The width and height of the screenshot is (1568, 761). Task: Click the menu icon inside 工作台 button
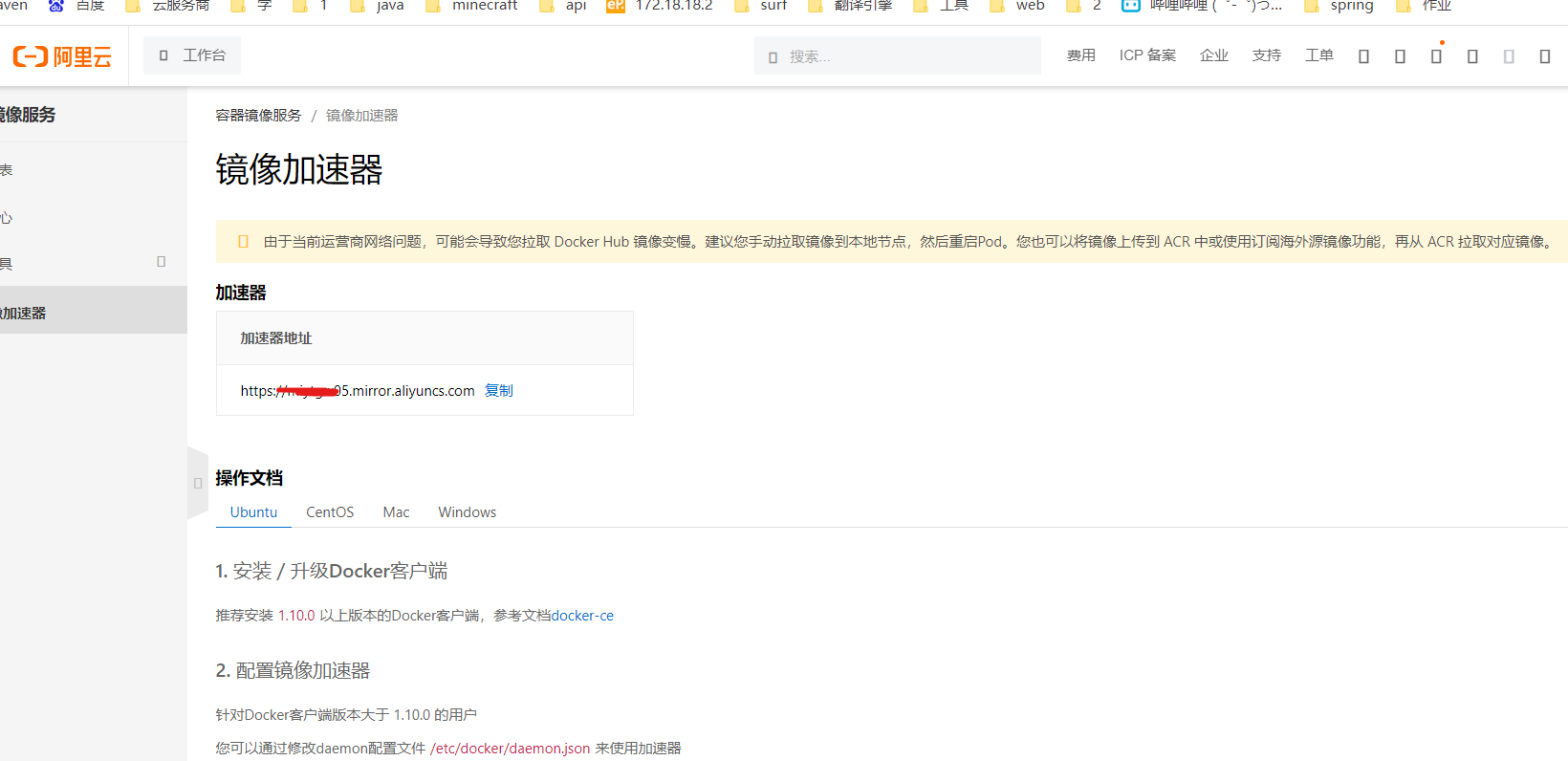(163, 55)
